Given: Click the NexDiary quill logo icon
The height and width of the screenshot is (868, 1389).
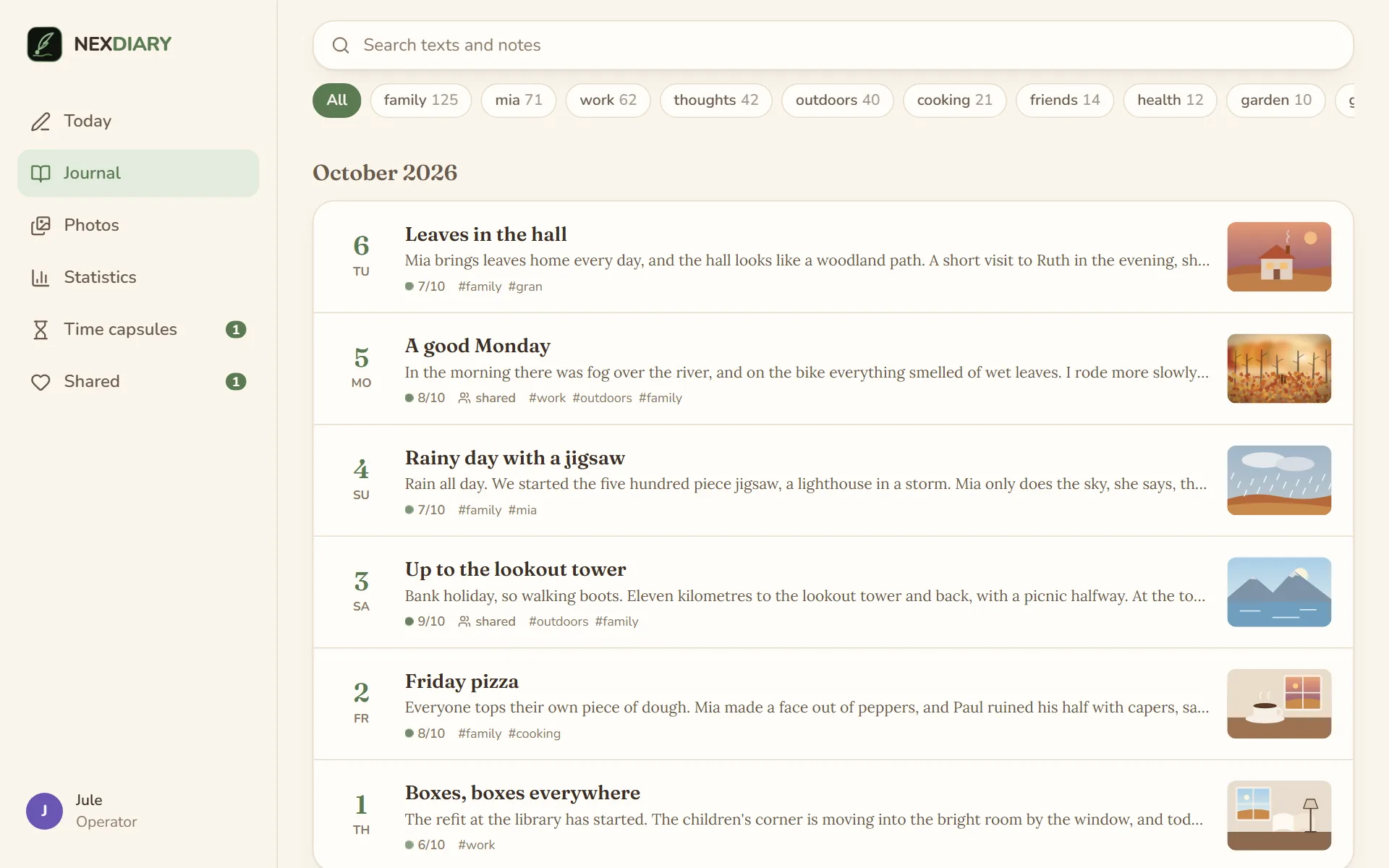Looking at the screenshot, I should click(x=44, y=44).
